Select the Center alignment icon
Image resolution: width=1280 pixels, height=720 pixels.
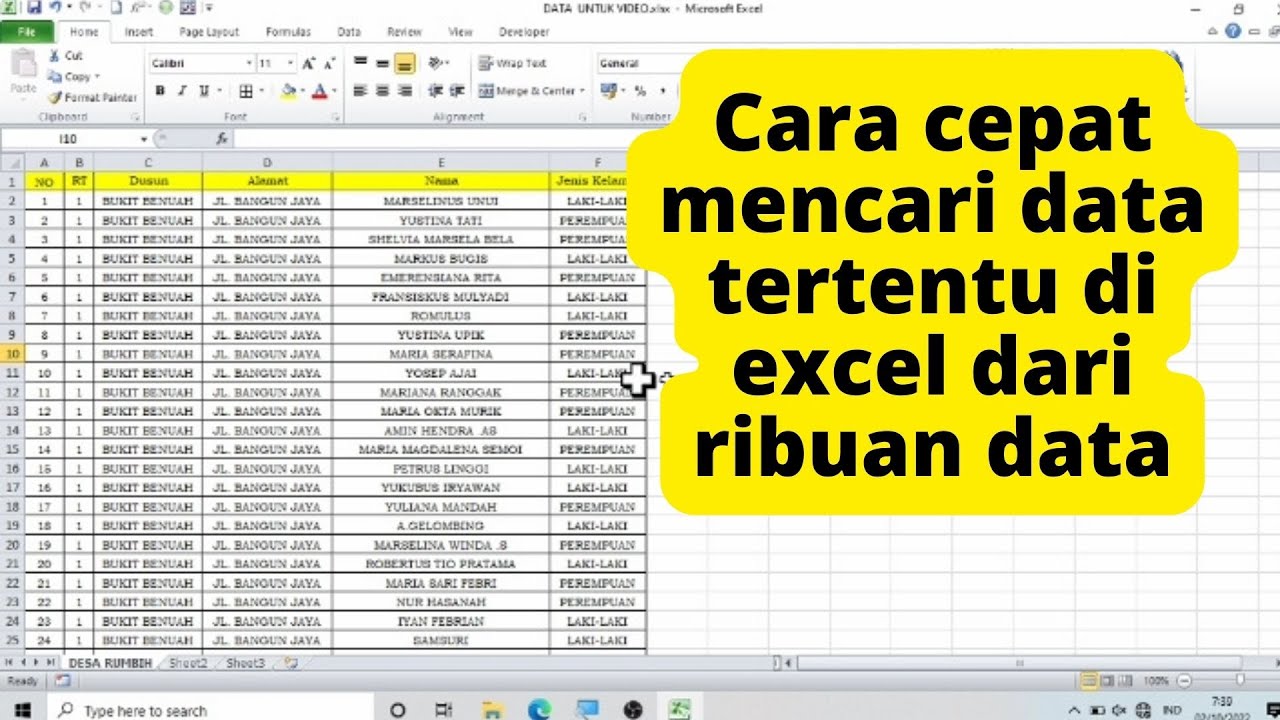coord(382,91)
